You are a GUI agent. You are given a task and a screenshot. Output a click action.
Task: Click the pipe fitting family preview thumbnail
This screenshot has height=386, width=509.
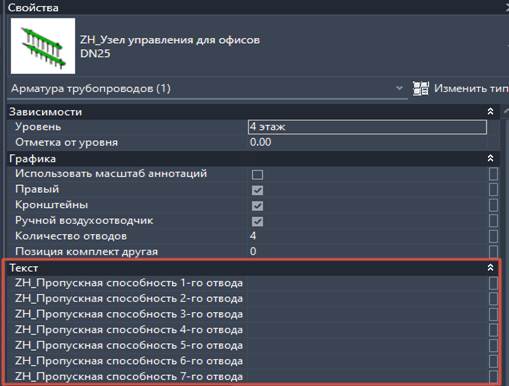pos(43,46)
